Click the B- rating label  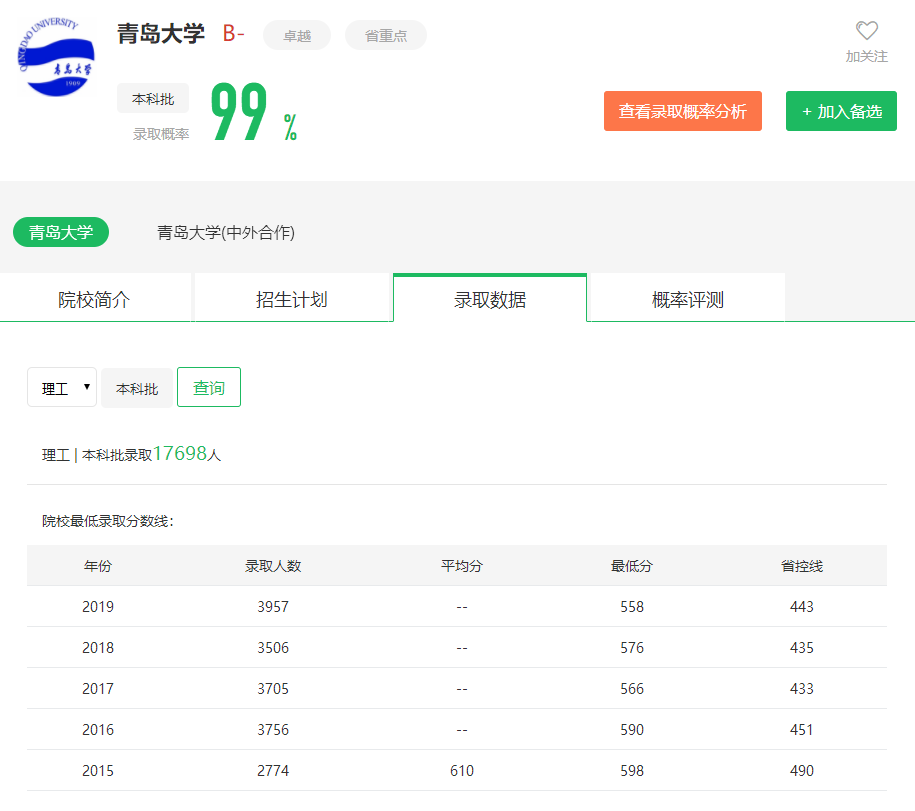(x=233, y=33)
